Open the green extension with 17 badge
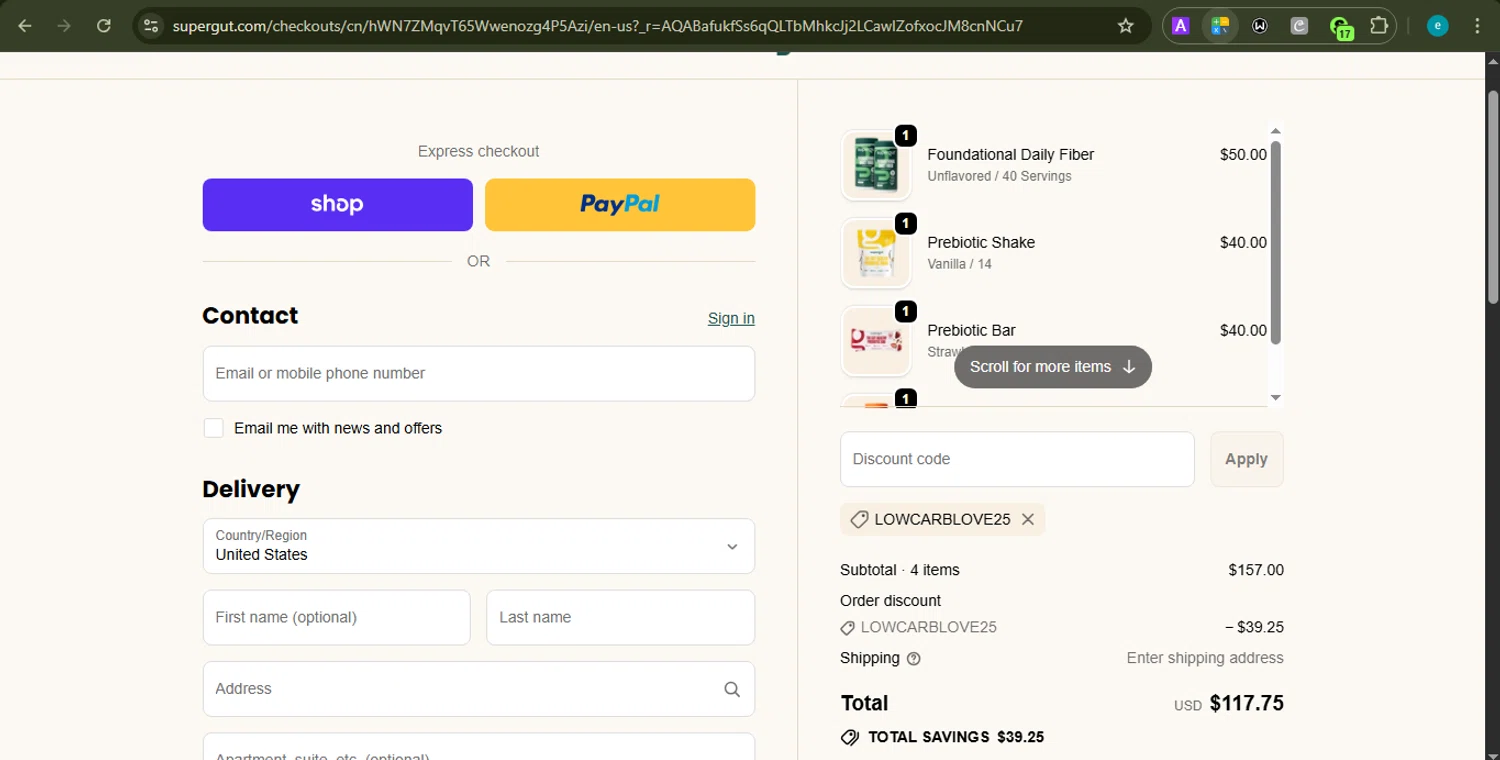 (x=1340, y=27)
